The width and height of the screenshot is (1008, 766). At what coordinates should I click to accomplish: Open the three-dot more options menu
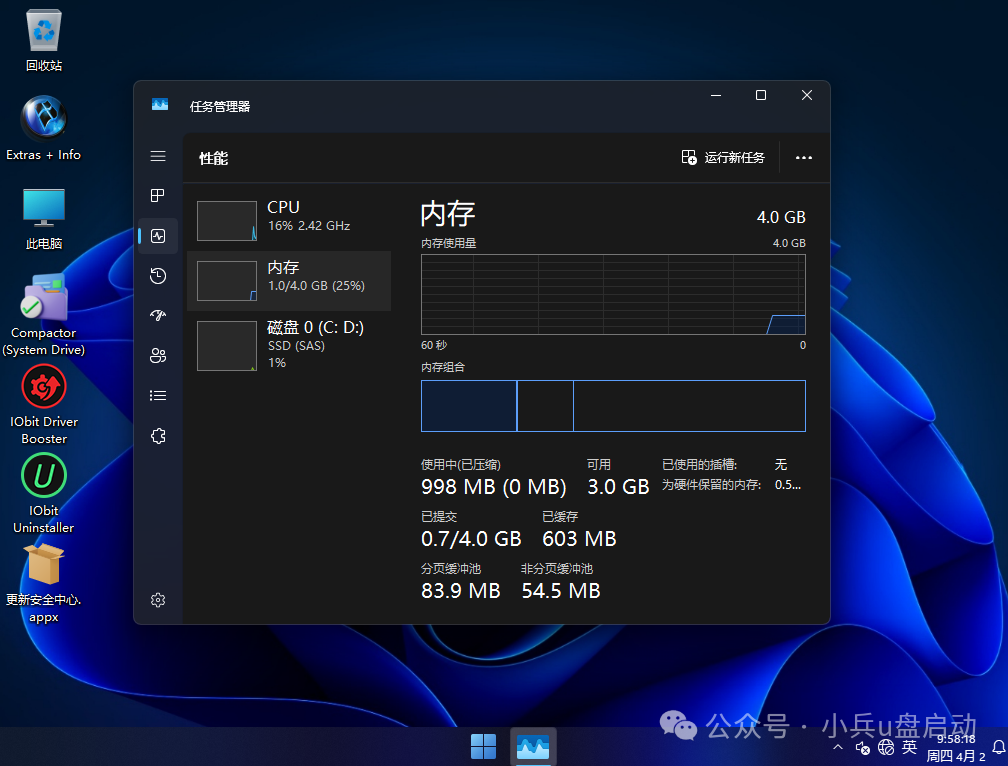(x=803, y=158)
